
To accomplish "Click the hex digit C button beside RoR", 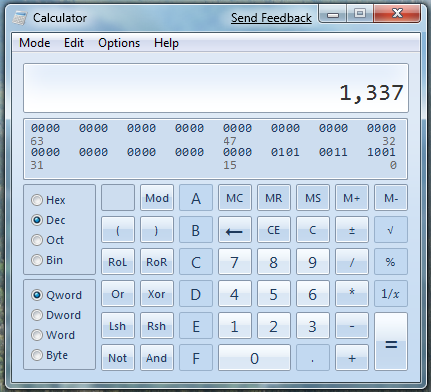I will click(x=196, y=262).
